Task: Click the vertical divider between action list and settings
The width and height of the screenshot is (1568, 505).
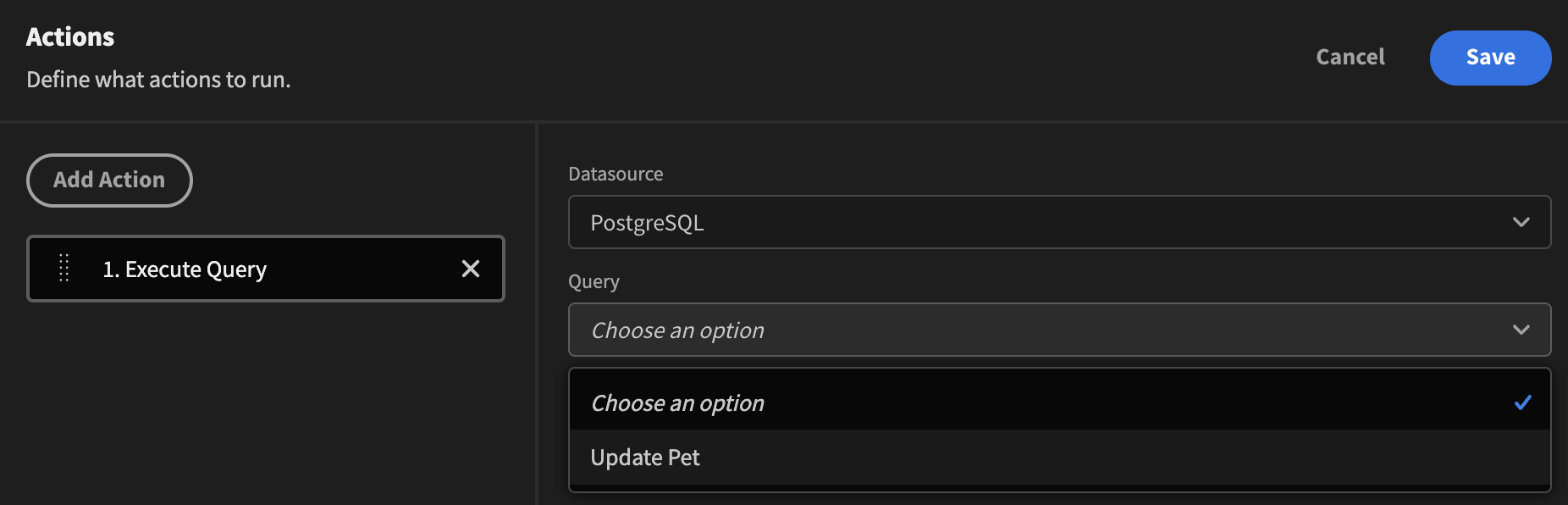Action: coord(537,314)
